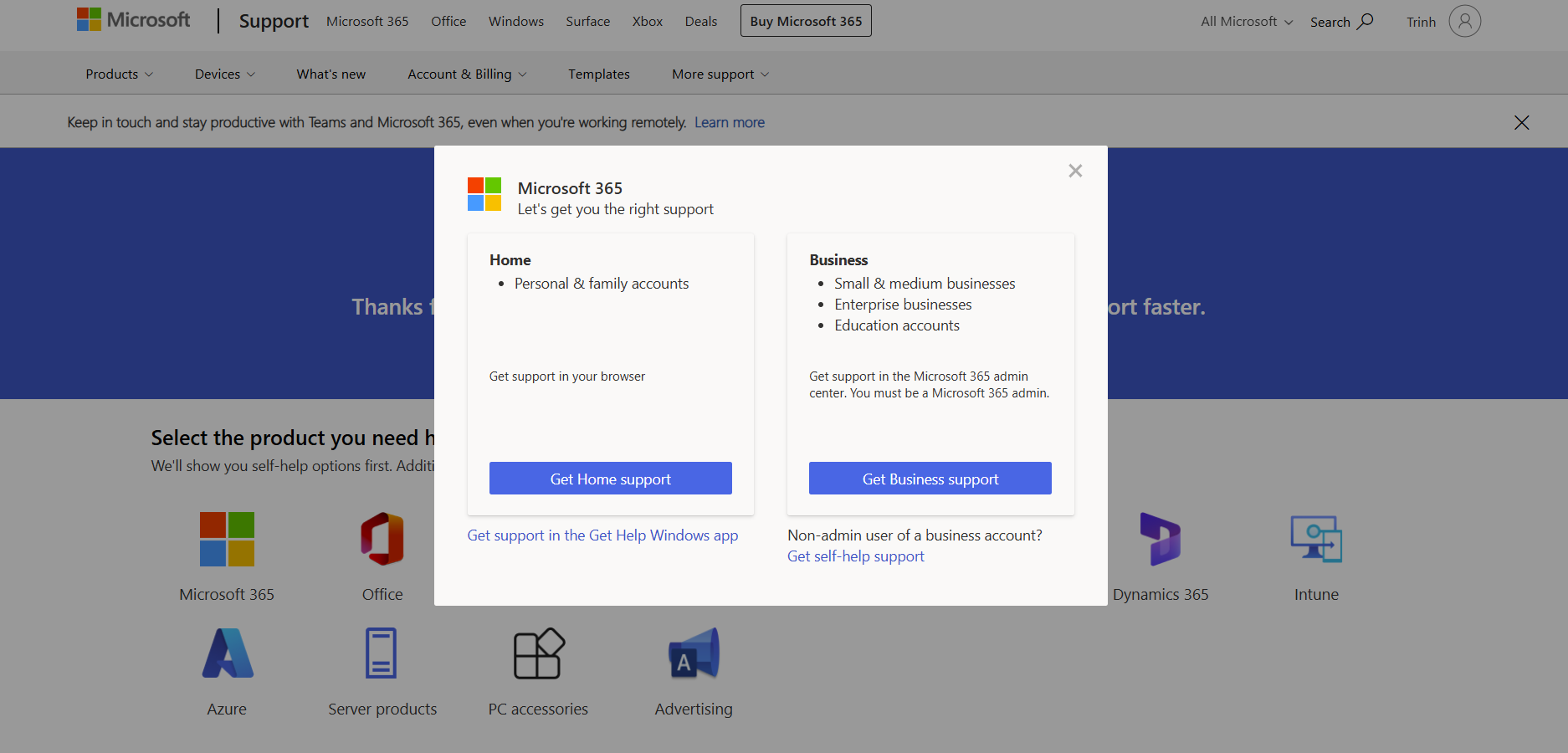Click the Microsoft 365 logo in the dialog
This screenshot has width=1568, height=753.
tap(484, 194)
